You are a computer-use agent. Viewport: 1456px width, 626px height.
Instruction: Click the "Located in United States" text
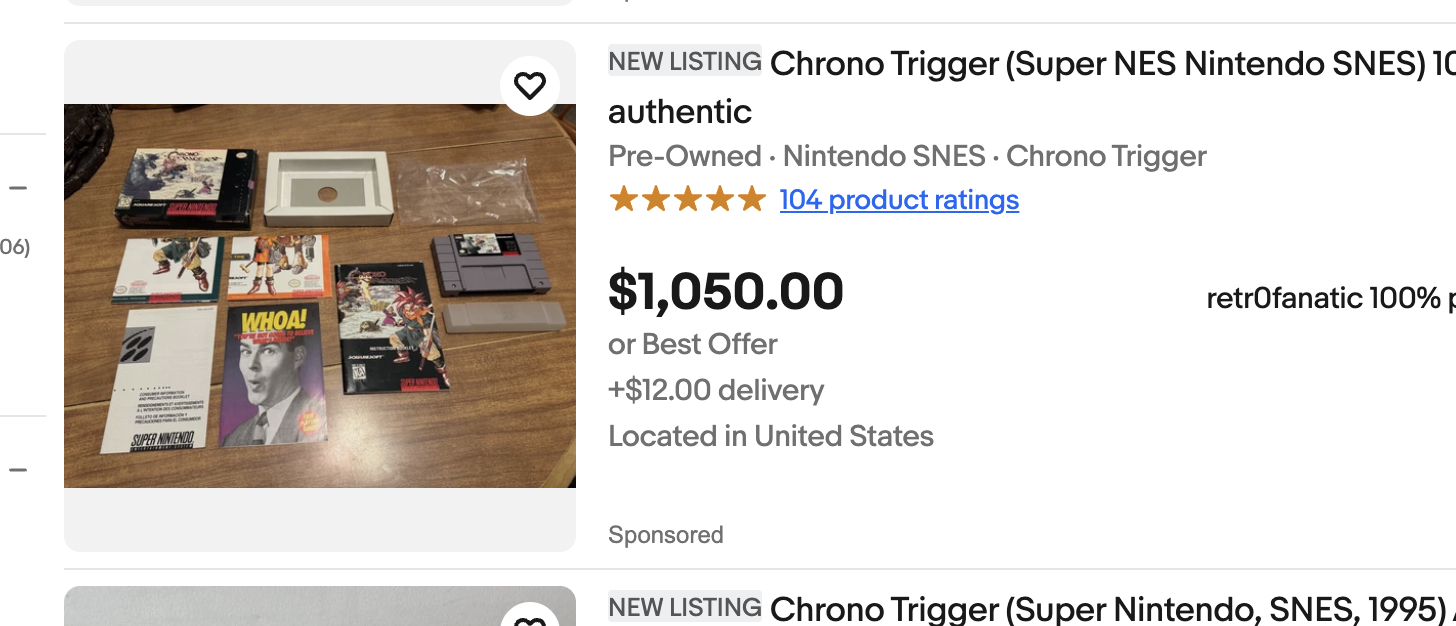[771, 436]
